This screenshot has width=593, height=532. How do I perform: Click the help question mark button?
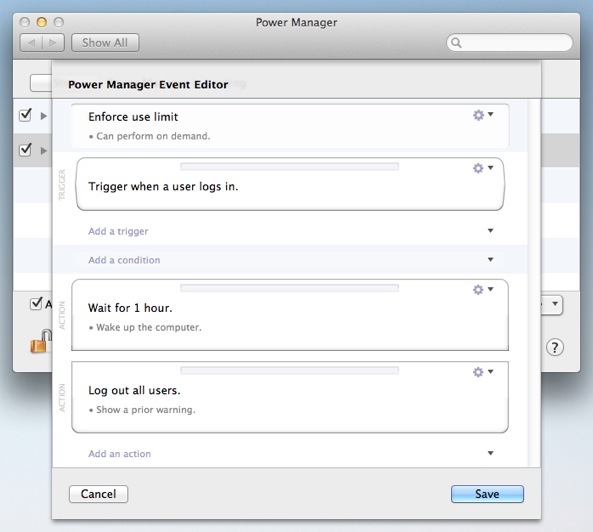tap(554, 347)
